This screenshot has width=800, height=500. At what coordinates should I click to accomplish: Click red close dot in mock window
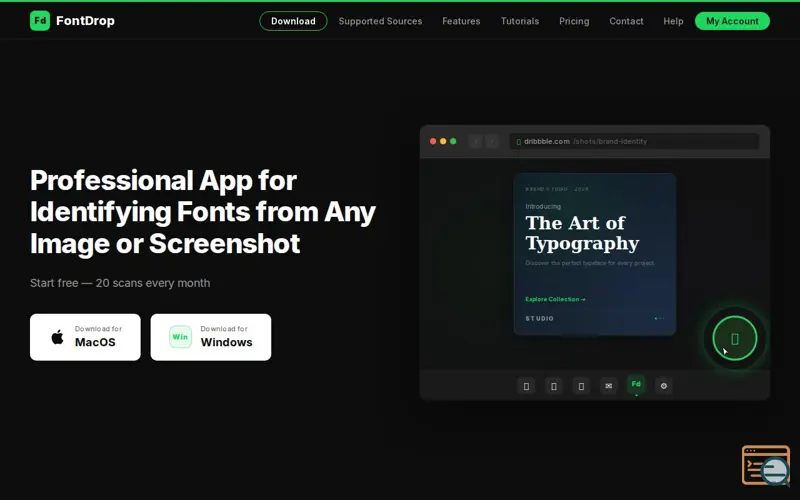point(433,141)
